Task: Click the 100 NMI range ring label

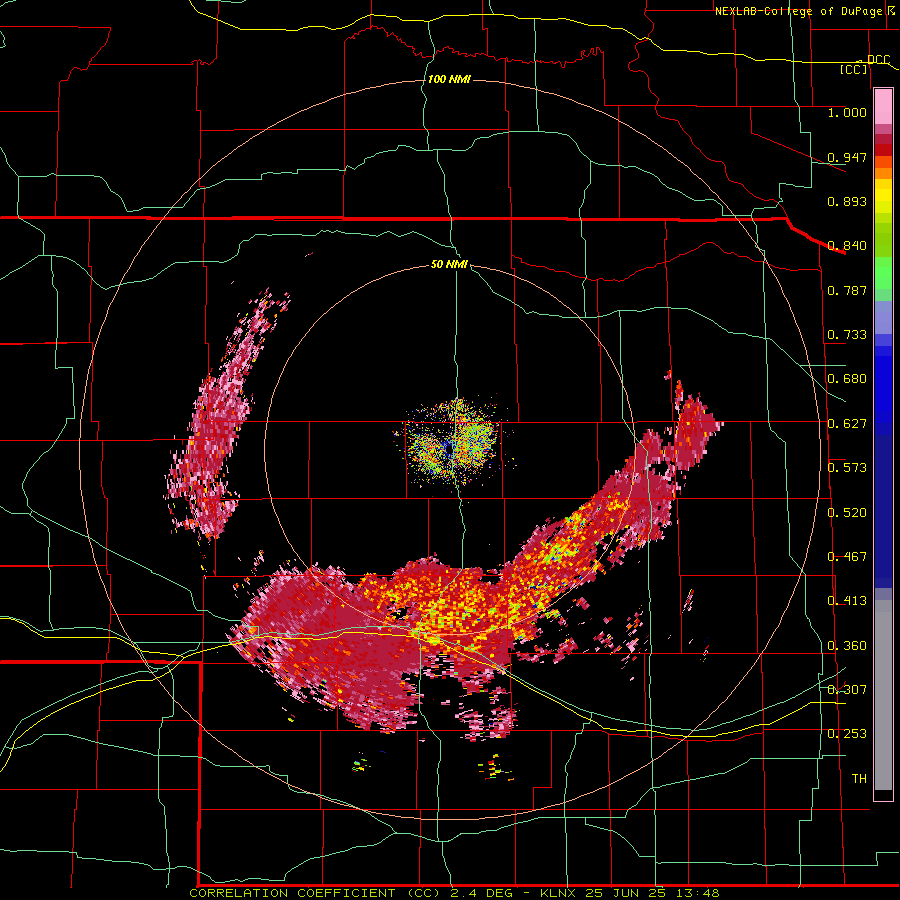Action: [x=449, y=79]
